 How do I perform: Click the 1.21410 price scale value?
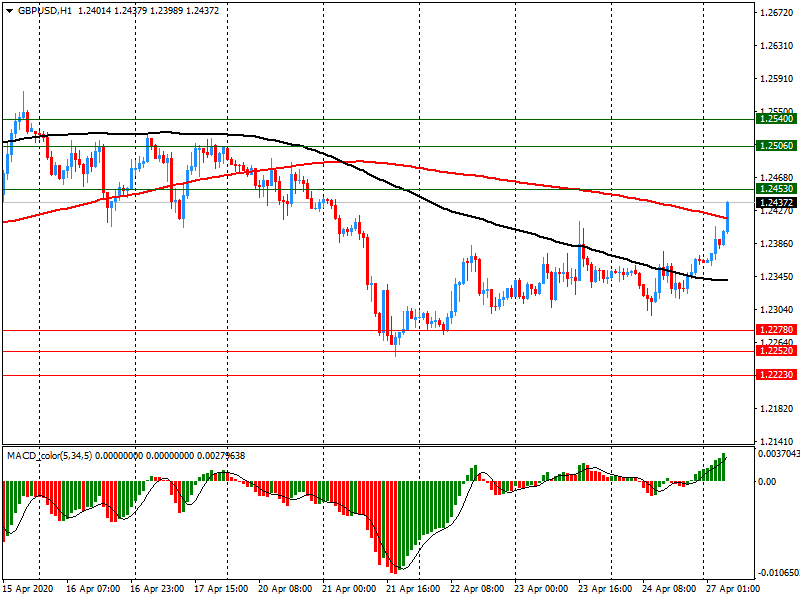777,442
